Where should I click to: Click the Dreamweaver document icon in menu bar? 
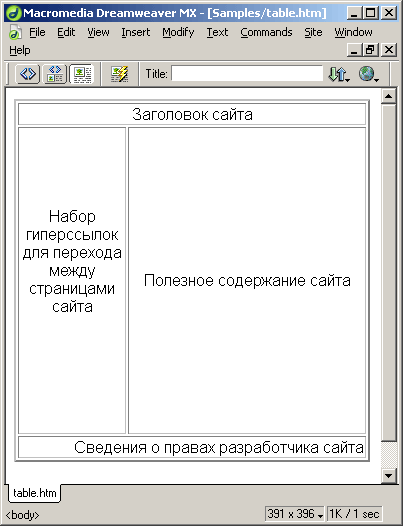[x=15, y=33]
